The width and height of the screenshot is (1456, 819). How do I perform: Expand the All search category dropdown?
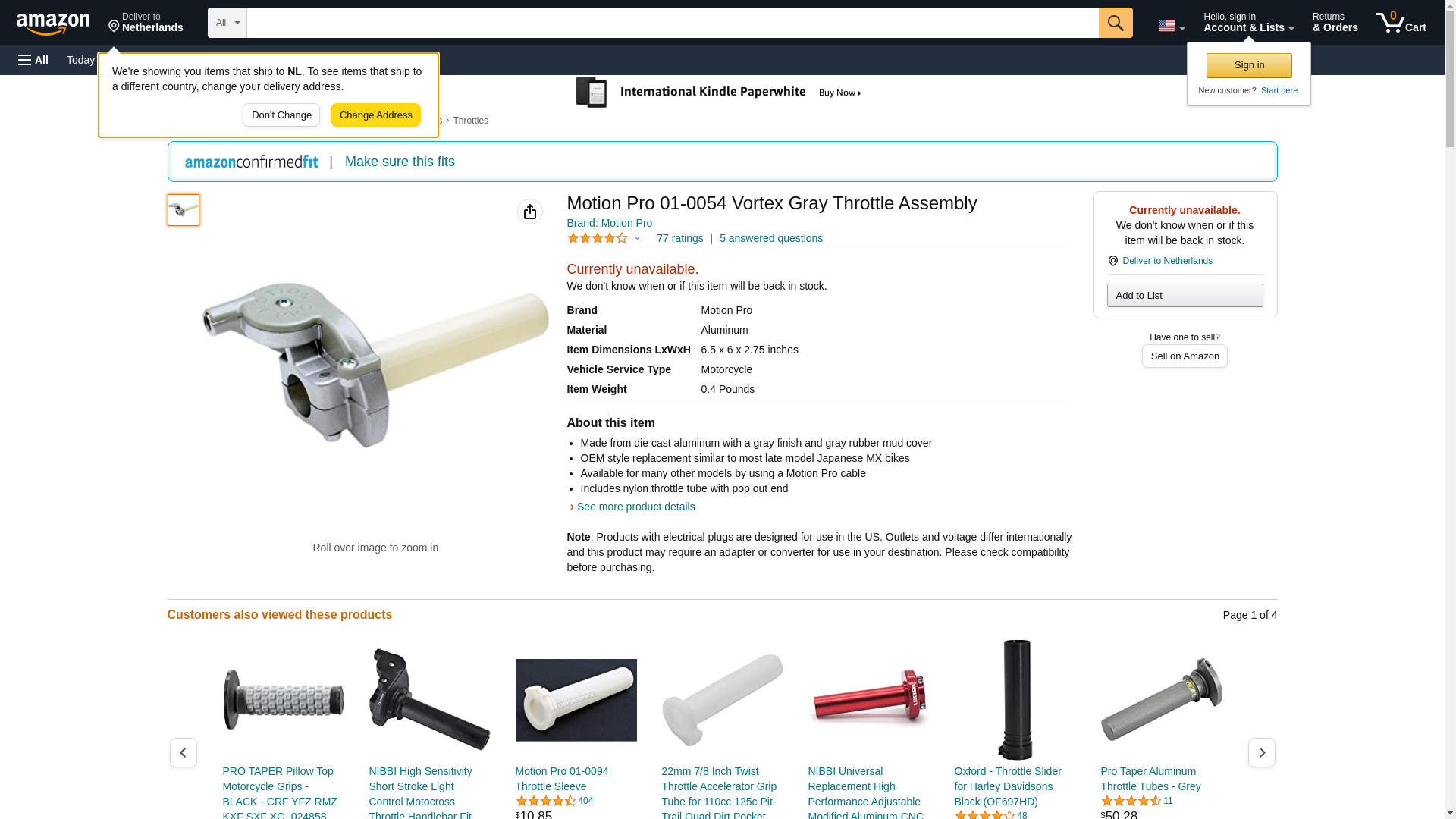(227, 23)
